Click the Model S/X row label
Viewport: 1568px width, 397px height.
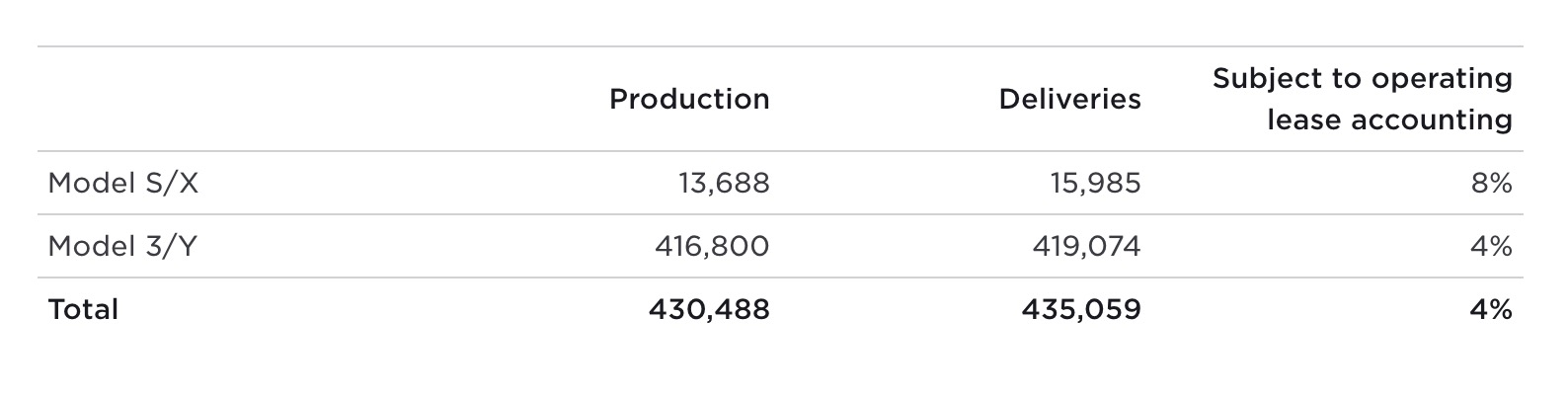pos(123,184)
